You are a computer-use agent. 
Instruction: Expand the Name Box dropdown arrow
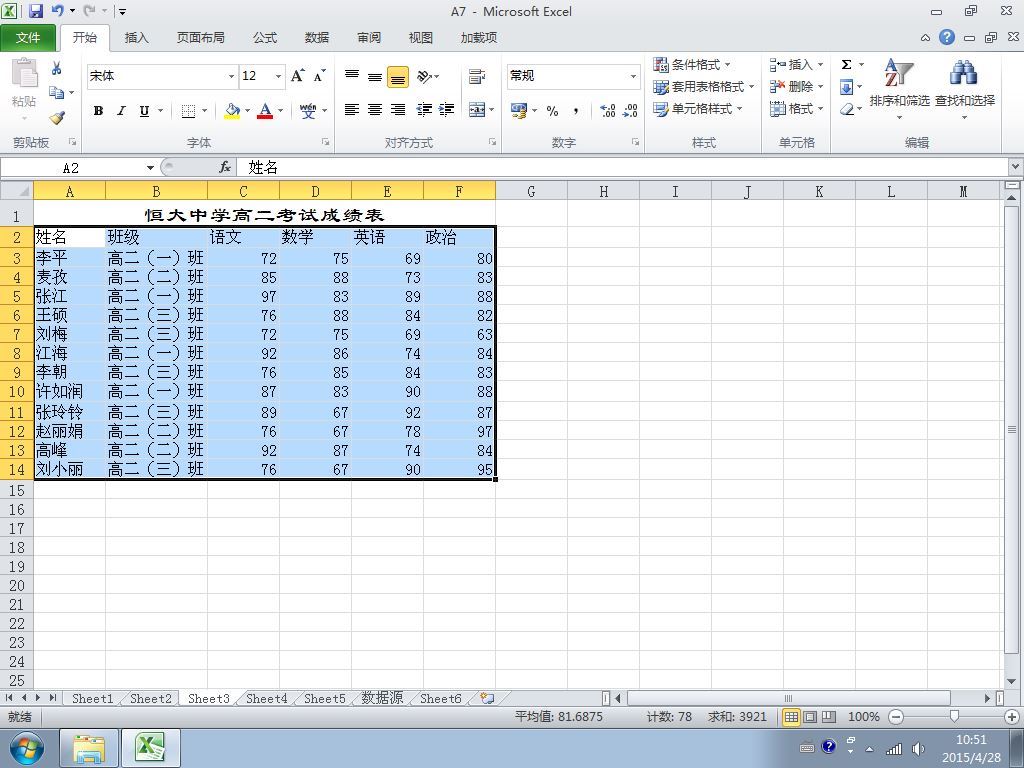pyautogui.click(x=150, y=168)
